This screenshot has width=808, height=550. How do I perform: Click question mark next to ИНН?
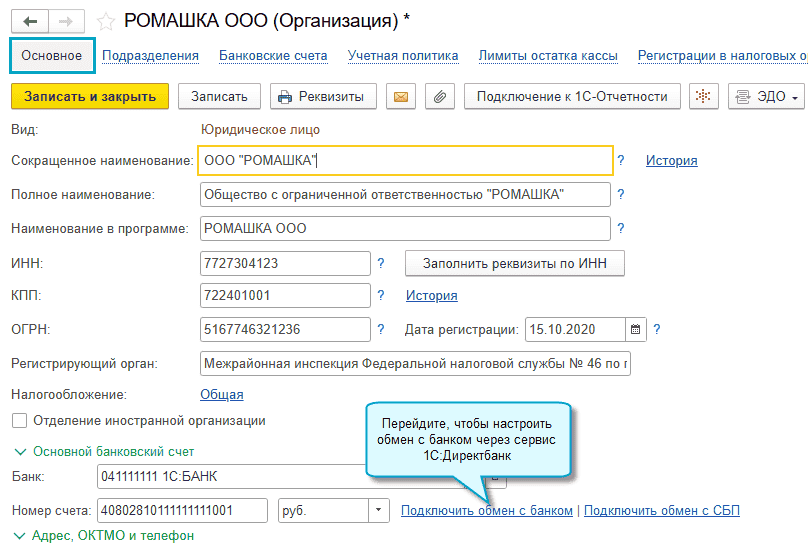380,263
